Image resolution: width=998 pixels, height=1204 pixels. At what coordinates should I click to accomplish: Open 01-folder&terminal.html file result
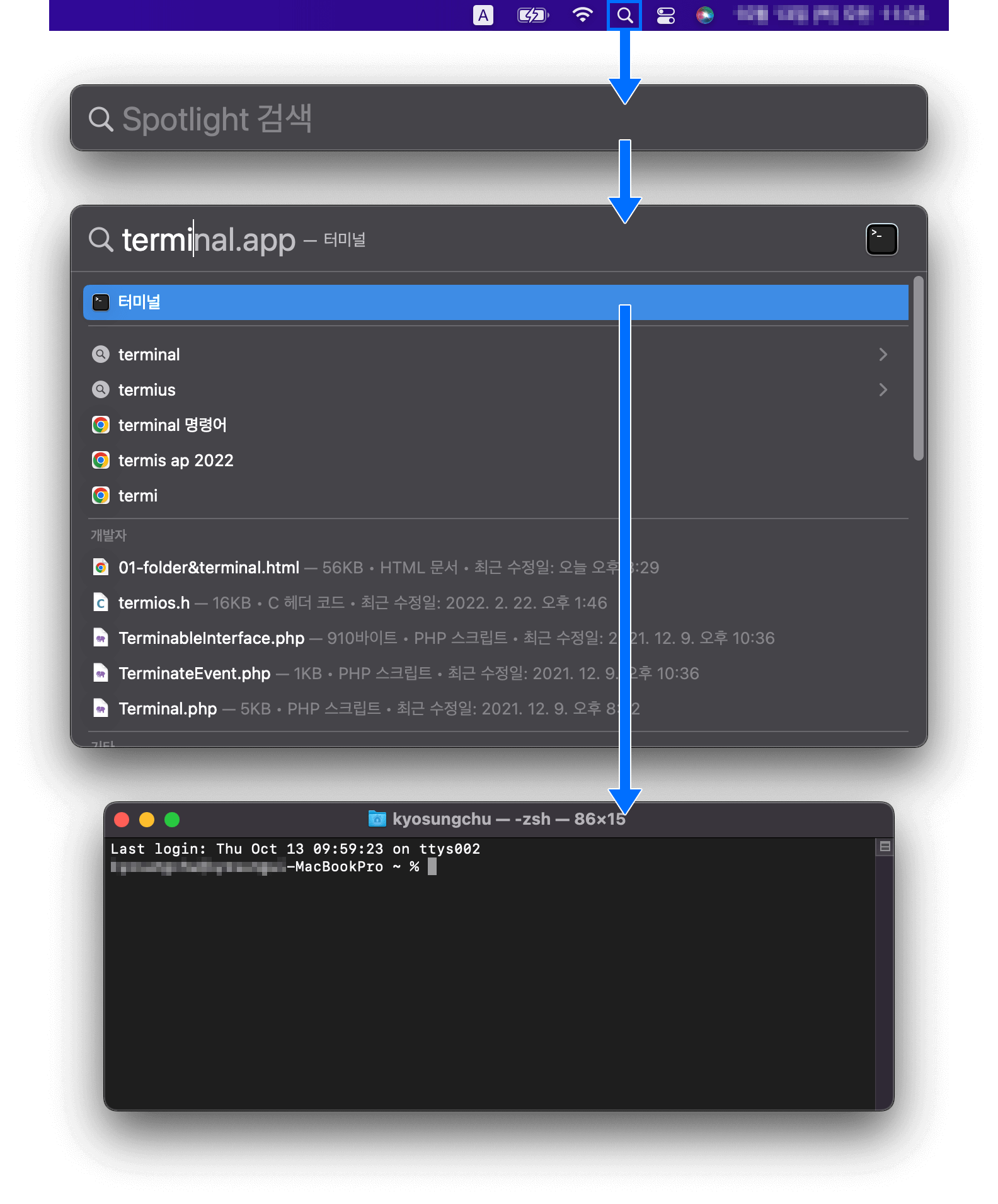tap(495, 568)
